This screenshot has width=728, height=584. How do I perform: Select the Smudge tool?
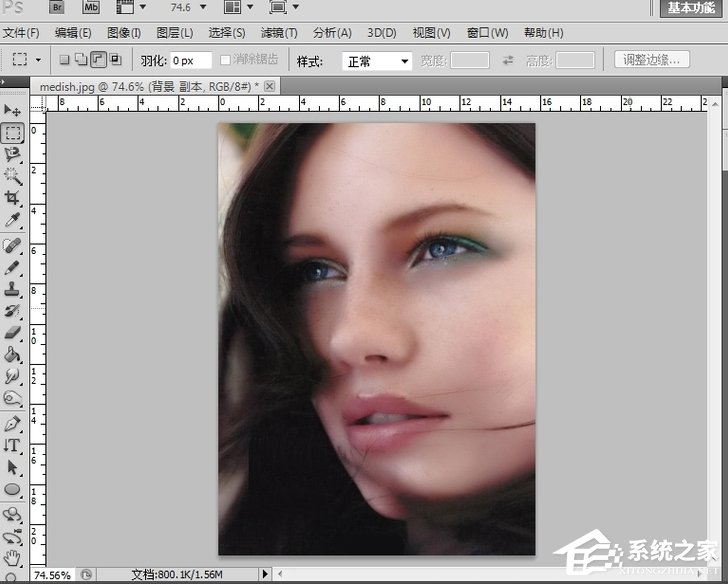12,376
